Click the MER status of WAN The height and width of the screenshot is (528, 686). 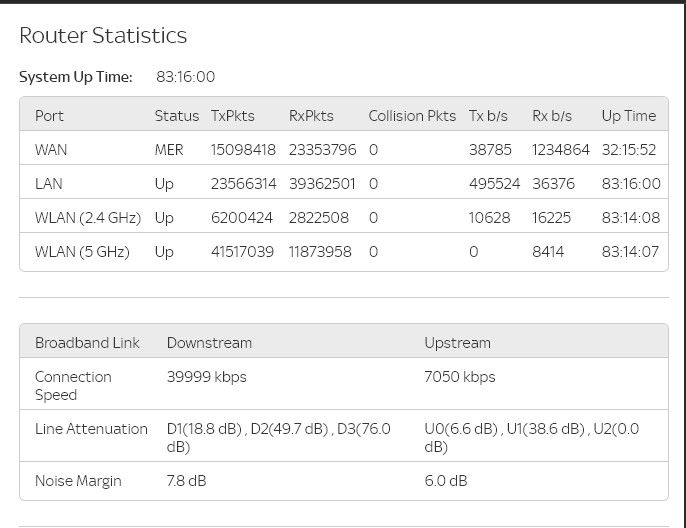coord(169,150)
